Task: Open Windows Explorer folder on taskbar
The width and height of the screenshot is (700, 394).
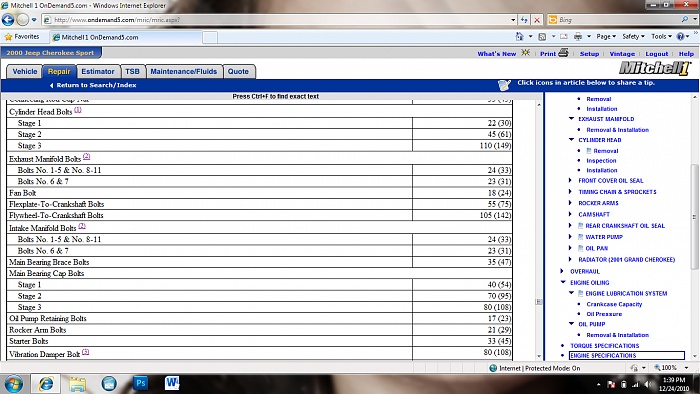Action: 77,384
